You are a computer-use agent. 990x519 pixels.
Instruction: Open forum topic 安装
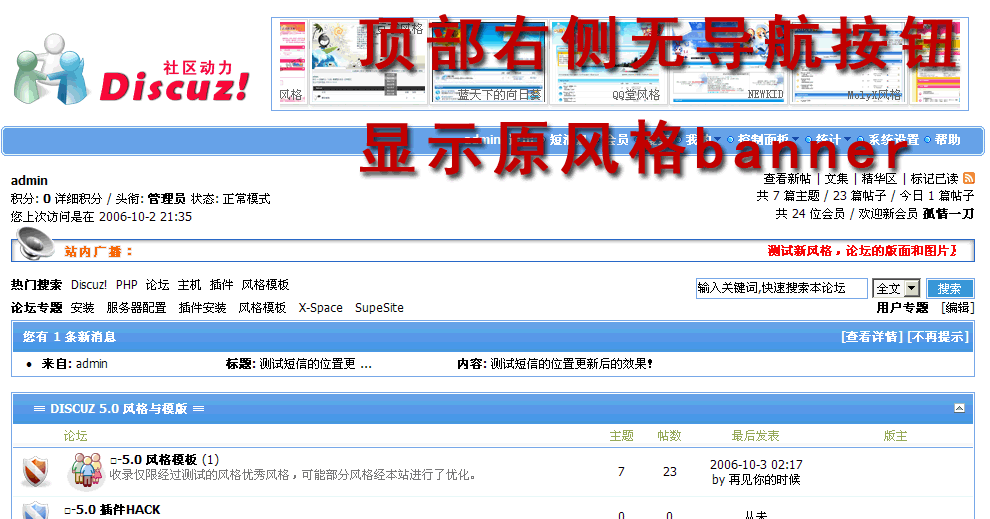tap(83, 307)
